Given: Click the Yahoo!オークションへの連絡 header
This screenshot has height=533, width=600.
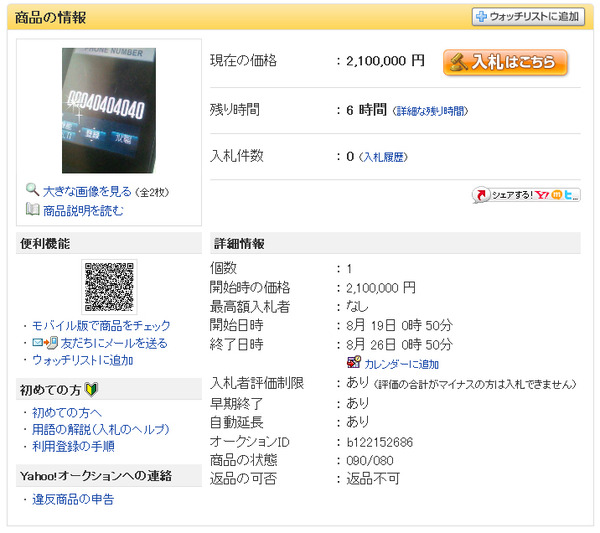Looking at the screenshot, I should pos(109,476).
